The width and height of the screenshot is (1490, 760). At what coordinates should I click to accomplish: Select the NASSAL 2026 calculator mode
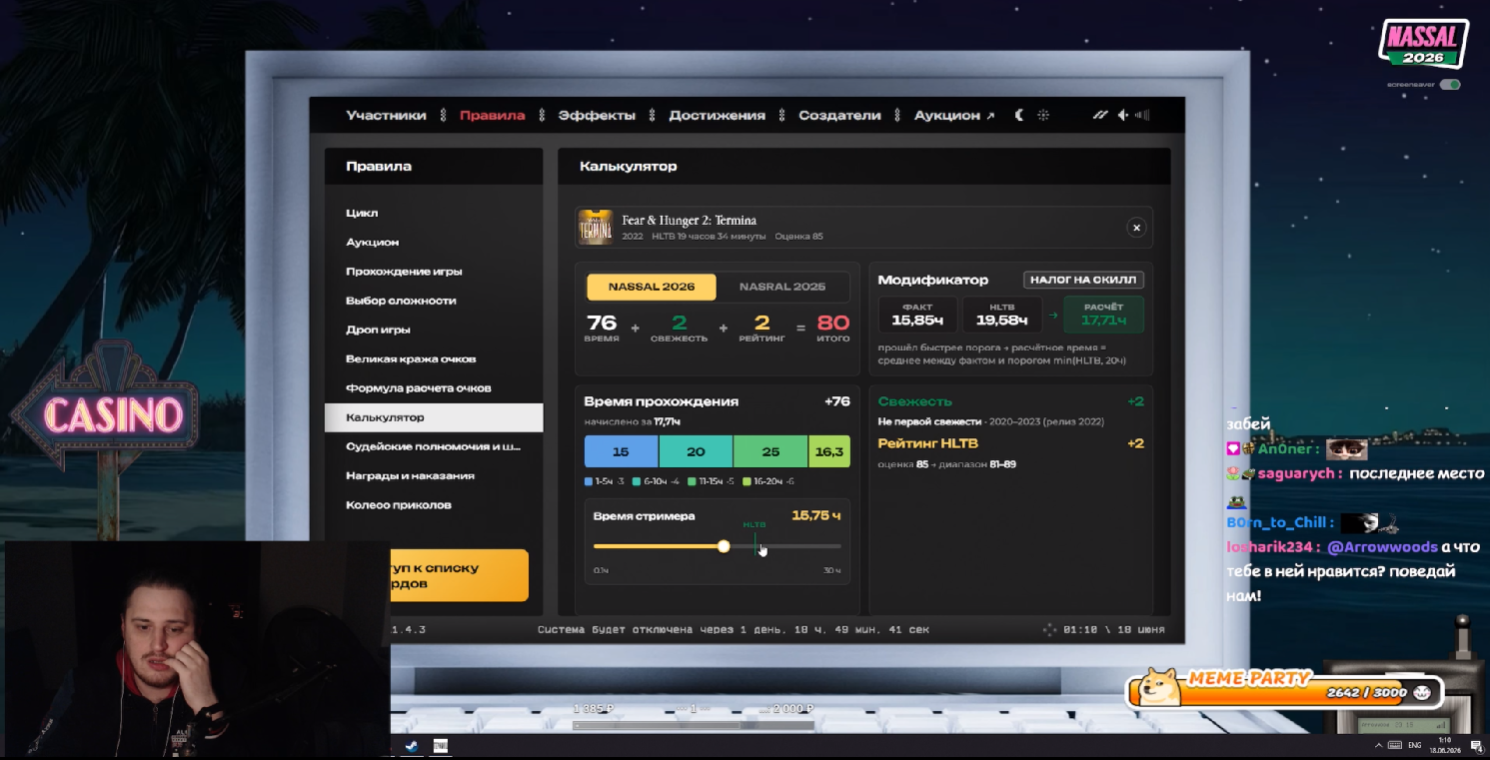(652, 287)
